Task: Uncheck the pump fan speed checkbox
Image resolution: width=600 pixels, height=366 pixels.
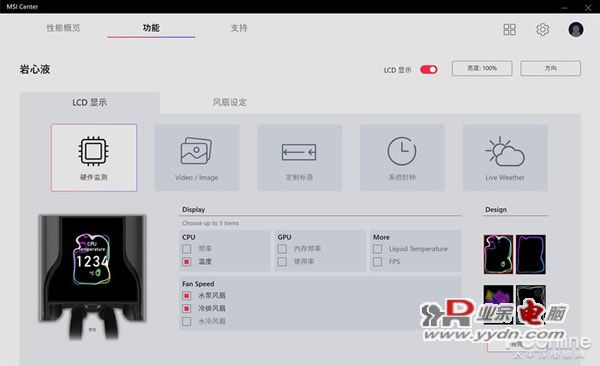Action: coord(186,296)
